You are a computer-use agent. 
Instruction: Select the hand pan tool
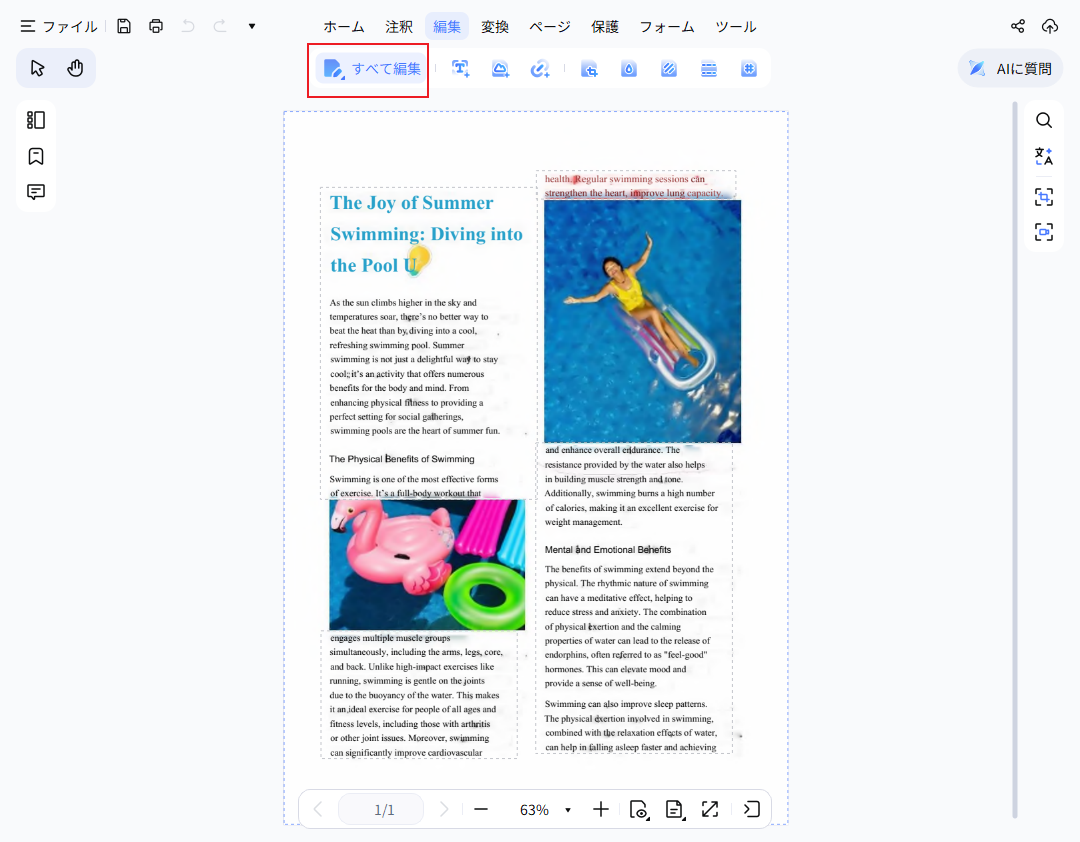coord(74,67)
